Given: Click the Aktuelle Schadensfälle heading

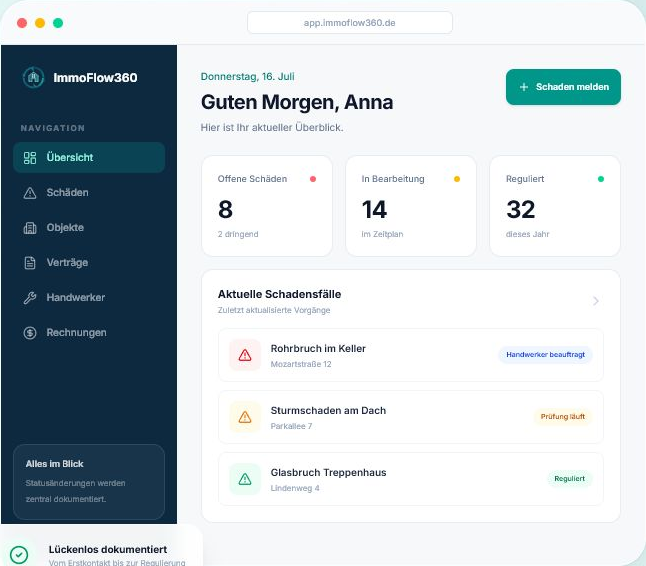Looking at the screenshot, I should 279,294.
